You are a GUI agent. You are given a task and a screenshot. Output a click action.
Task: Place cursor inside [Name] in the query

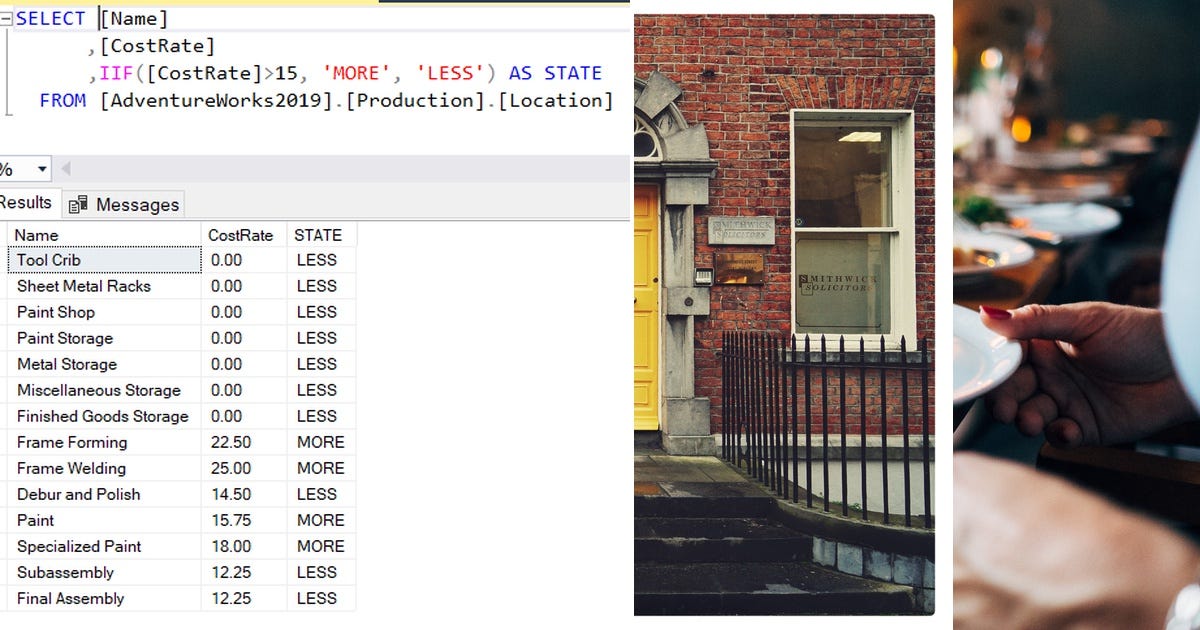pyautogui.click(x=132, y=18)
